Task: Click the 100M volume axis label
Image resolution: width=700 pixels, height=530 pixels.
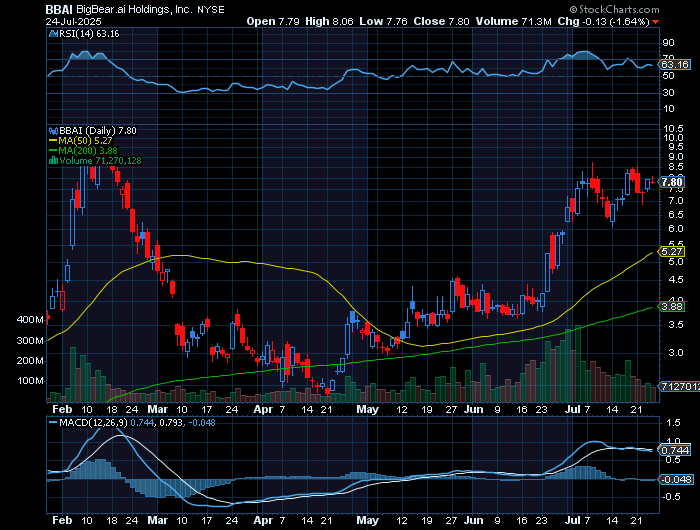Action: click(x=30, y=381)
